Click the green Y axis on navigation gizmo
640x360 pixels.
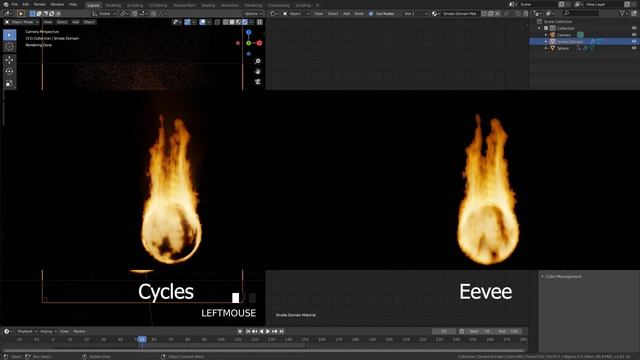pyautogui.click(x=249, y=43)
